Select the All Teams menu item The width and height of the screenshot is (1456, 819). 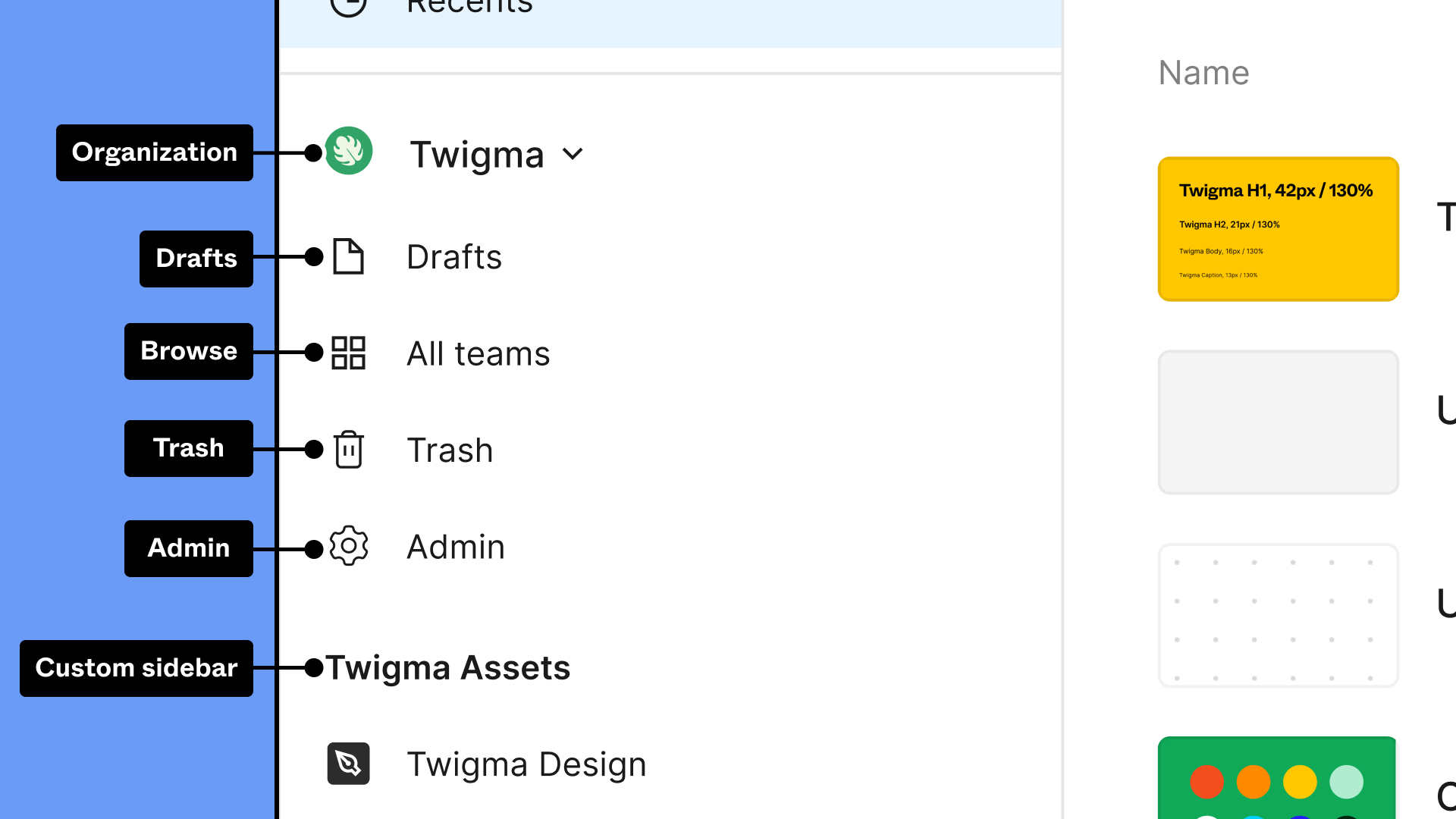(x=478, y=352)
